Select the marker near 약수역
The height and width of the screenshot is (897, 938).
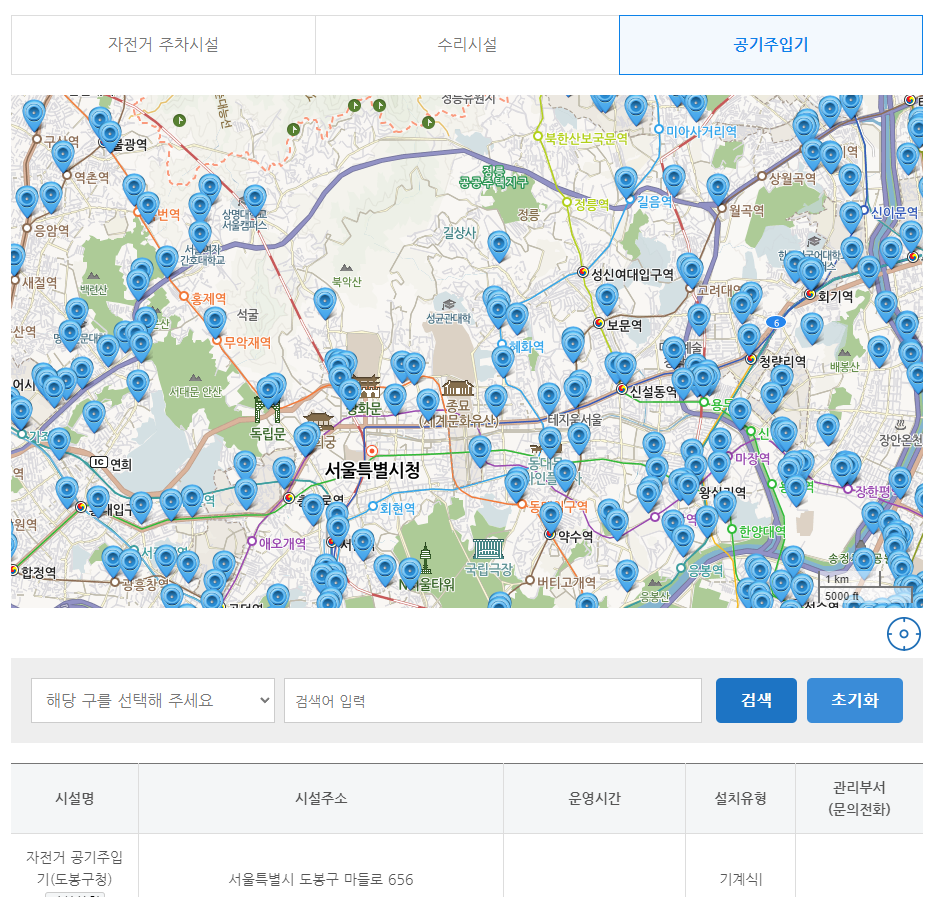coord(550,516)
